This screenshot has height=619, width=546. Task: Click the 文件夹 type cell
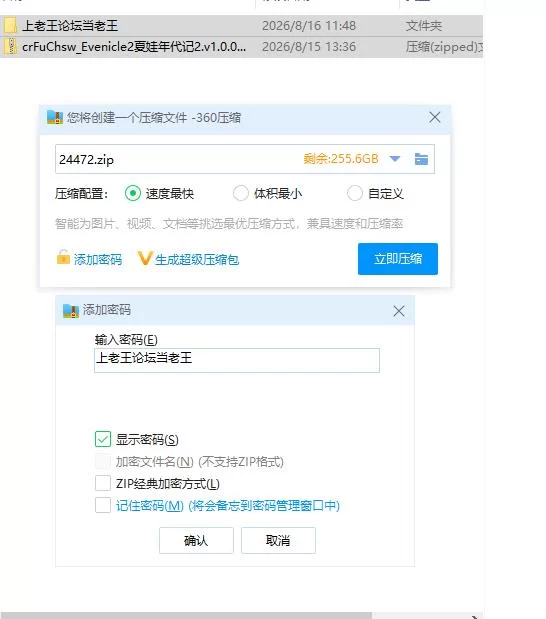pyautogui.click(x=424, y=26)
